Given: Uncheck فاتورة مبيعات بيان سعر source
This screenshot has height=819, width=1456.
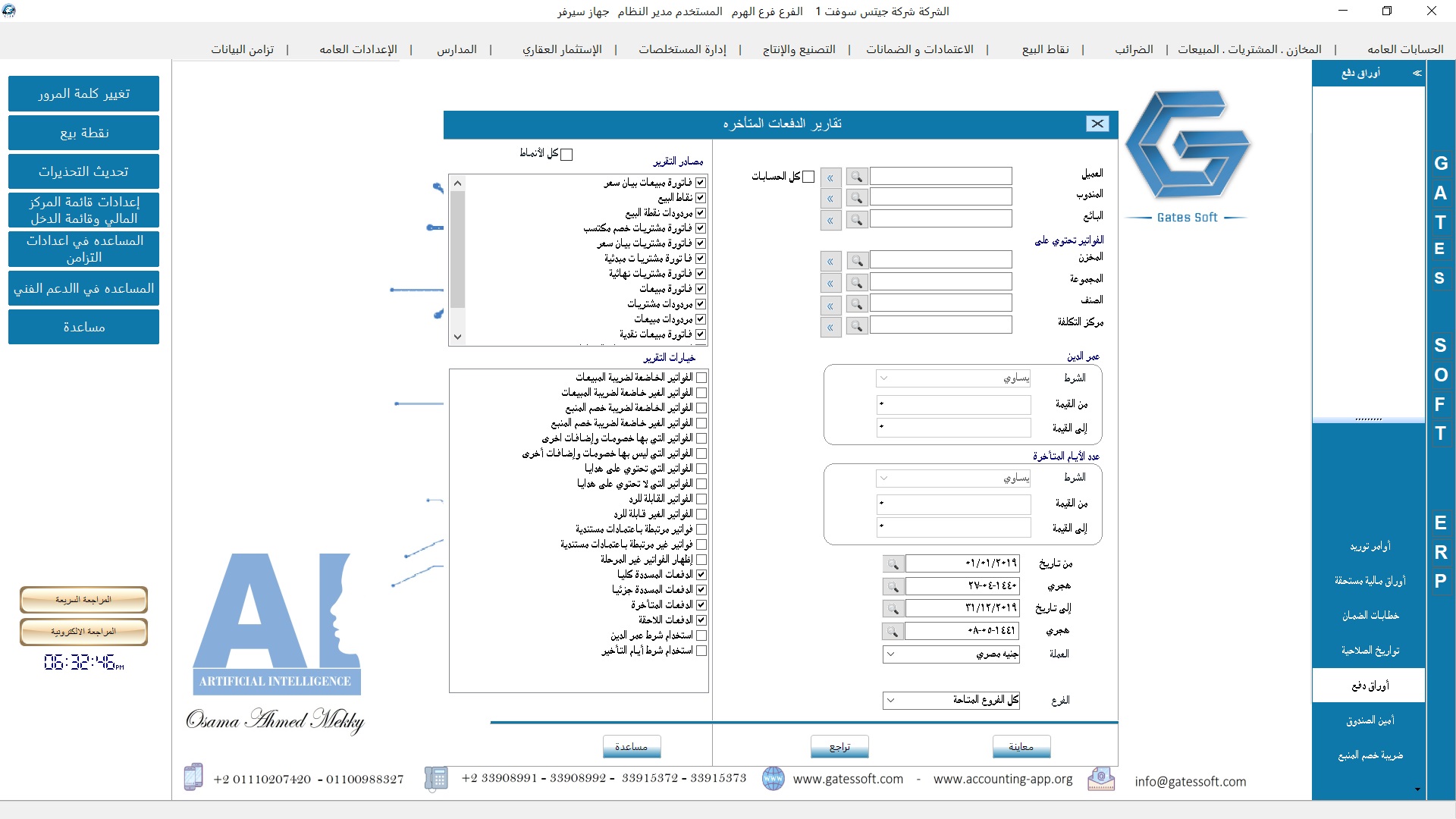Looking at the screenshot, I should coord(701,182).
